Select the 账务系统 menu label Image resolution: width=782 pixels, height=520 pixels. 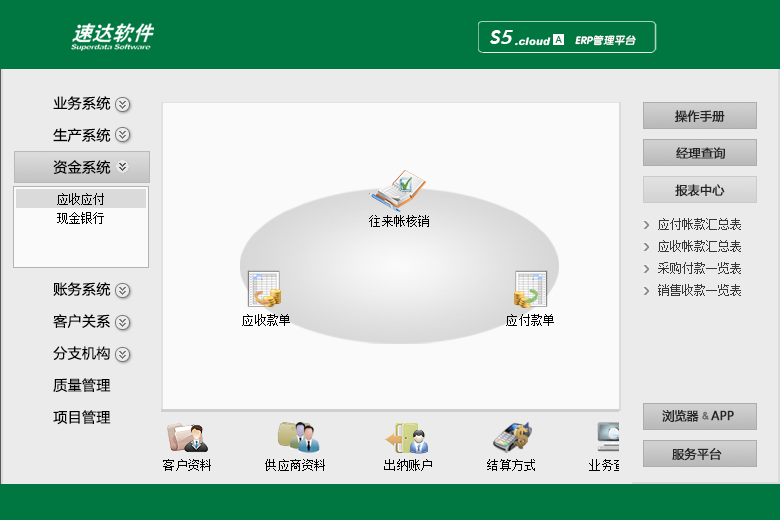click(x=82, y=290)
